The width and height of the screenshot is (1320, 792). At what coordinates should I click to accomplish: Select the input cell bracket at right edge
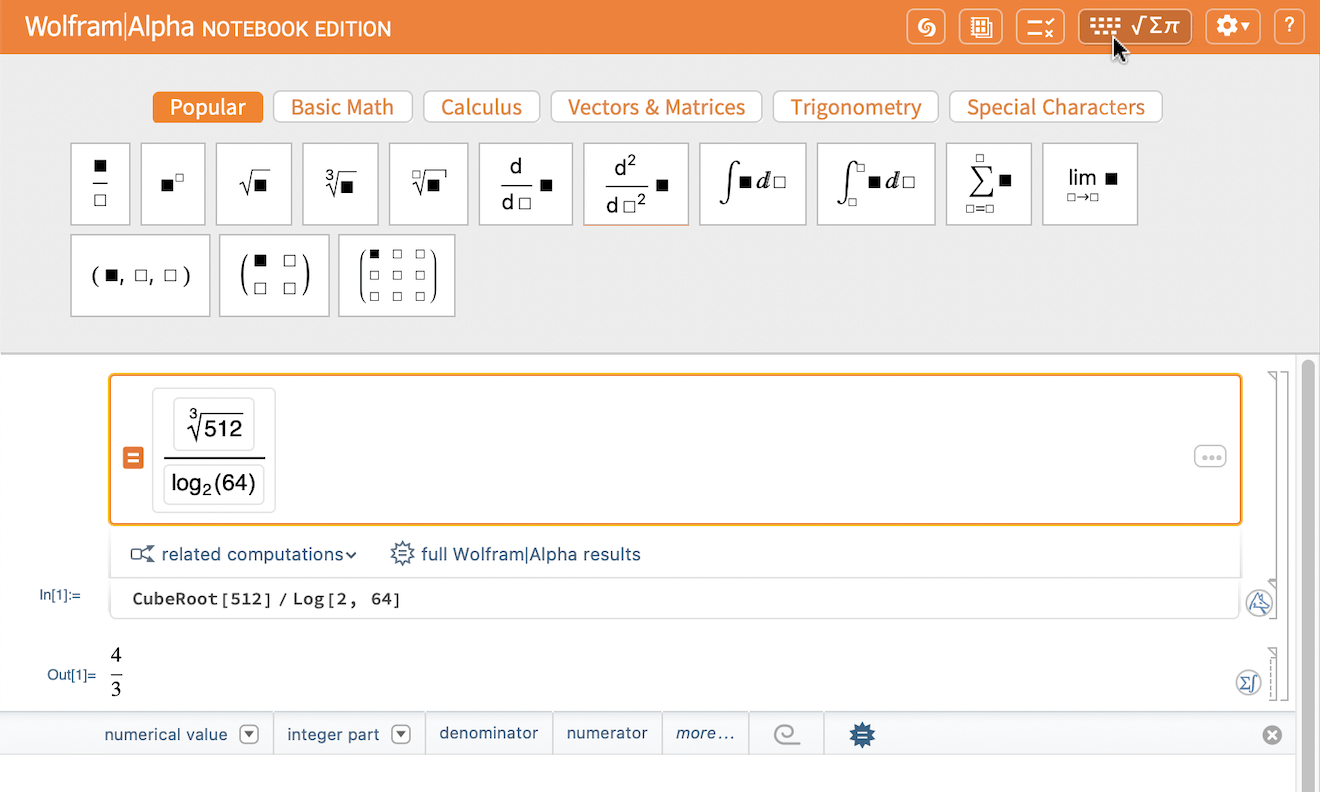(x=1273, y=480)
